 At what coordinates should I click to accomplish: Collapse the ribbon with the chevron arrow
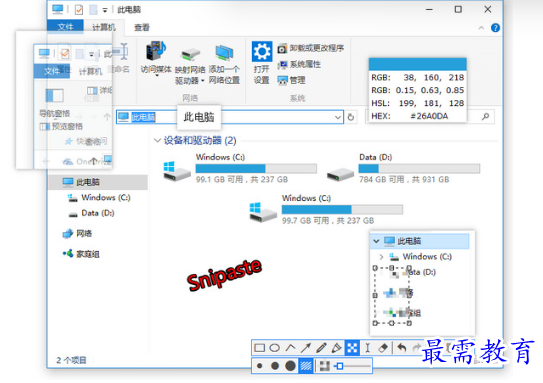[x=481, y=28]
